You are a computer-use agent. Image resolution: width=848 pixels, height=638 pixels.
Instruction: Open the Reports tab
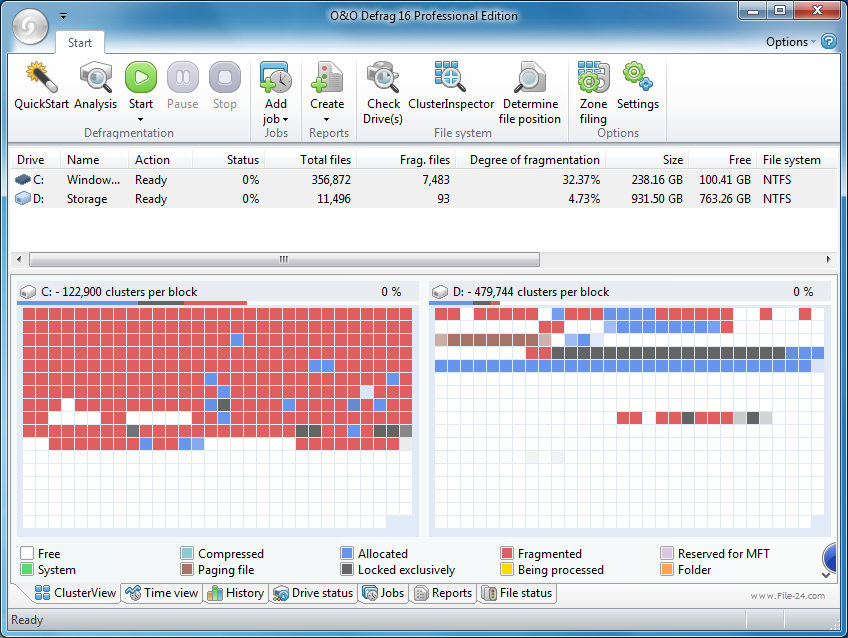pyautogui.click(x=443, y=593)
